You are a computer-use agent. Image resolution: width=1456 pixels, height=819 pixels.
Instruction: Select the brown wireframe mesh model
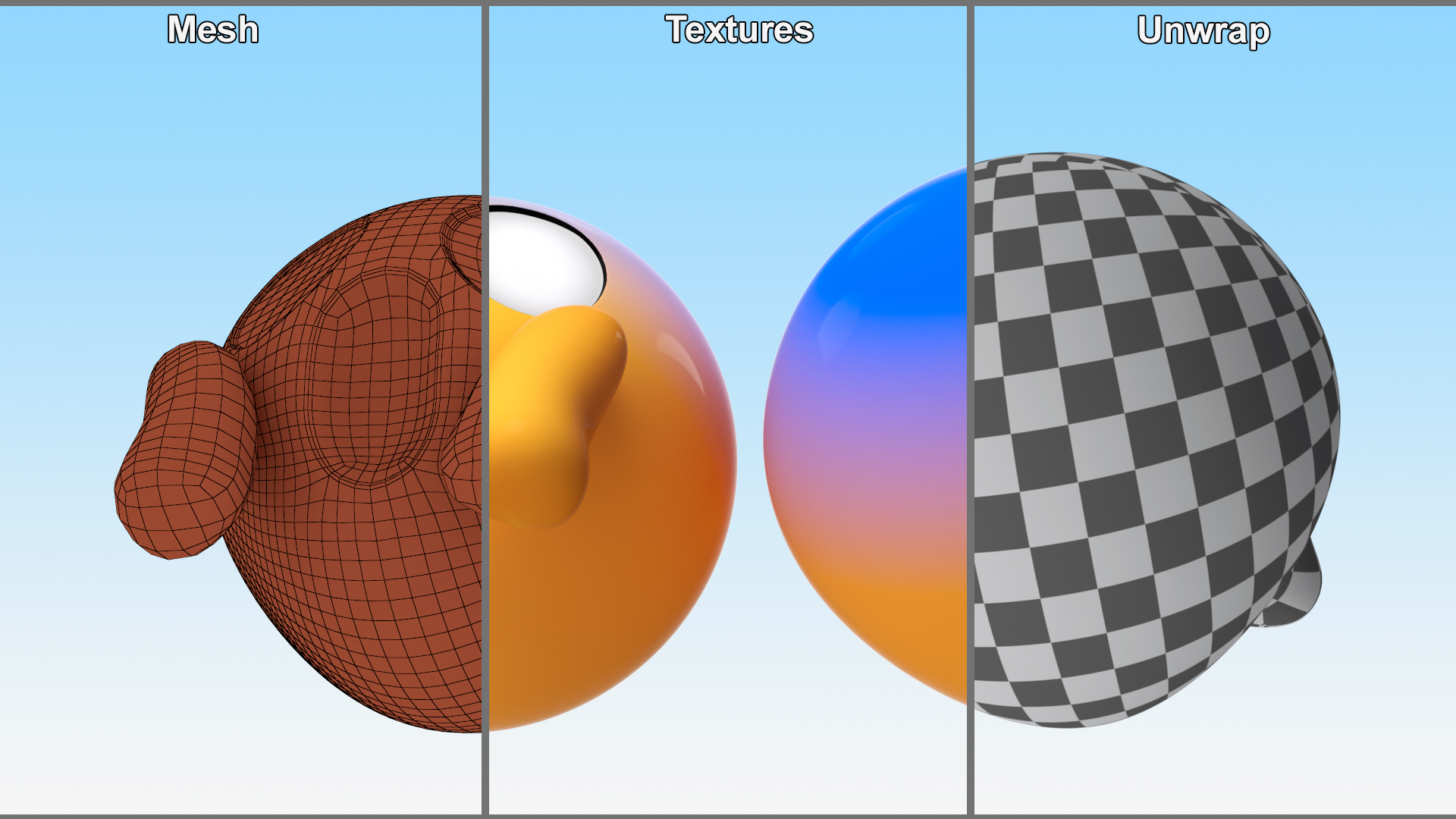(x=298, y=464)
